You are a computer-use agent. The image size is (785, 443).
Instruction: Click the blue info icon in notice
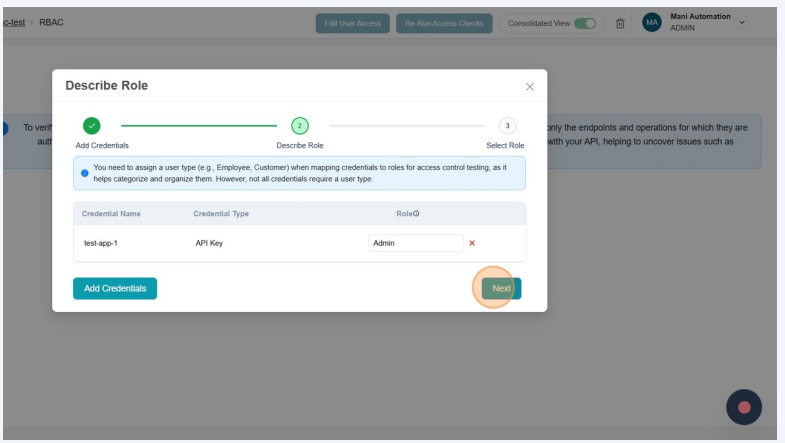[x=84, y=172]
